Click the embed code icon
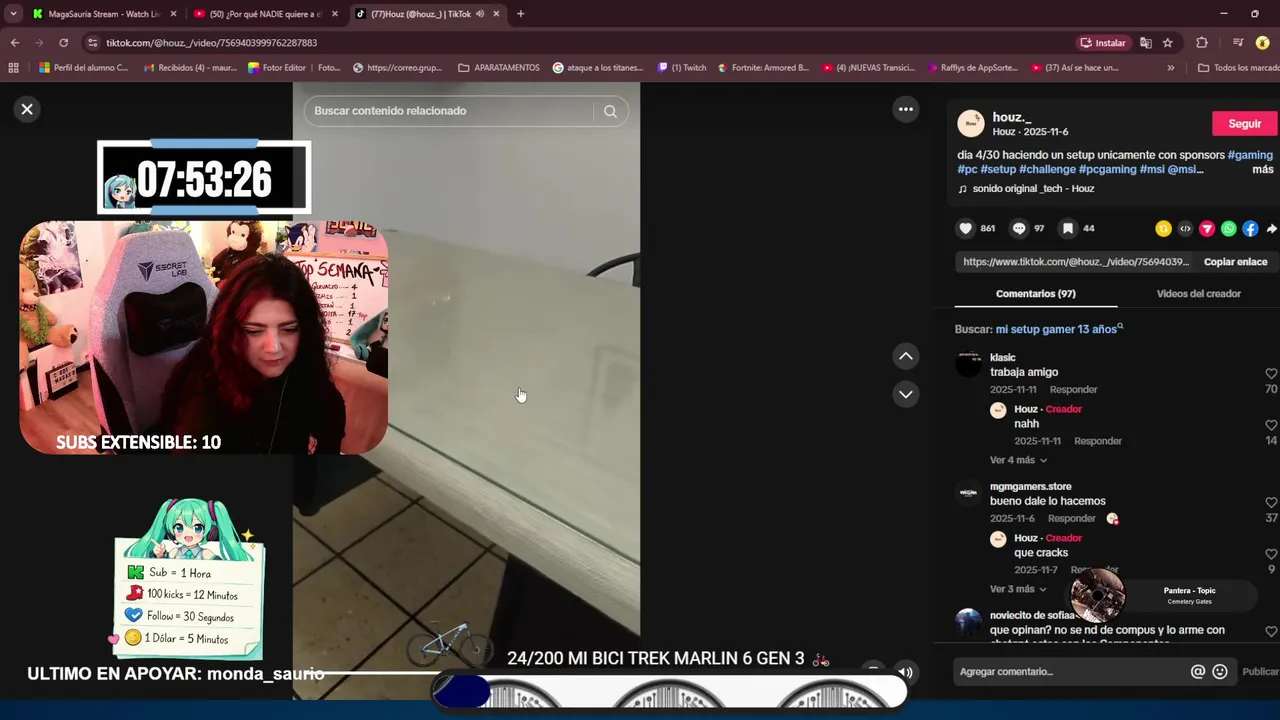Screen dimensions: 1280x720 [x=1185, y=229]
